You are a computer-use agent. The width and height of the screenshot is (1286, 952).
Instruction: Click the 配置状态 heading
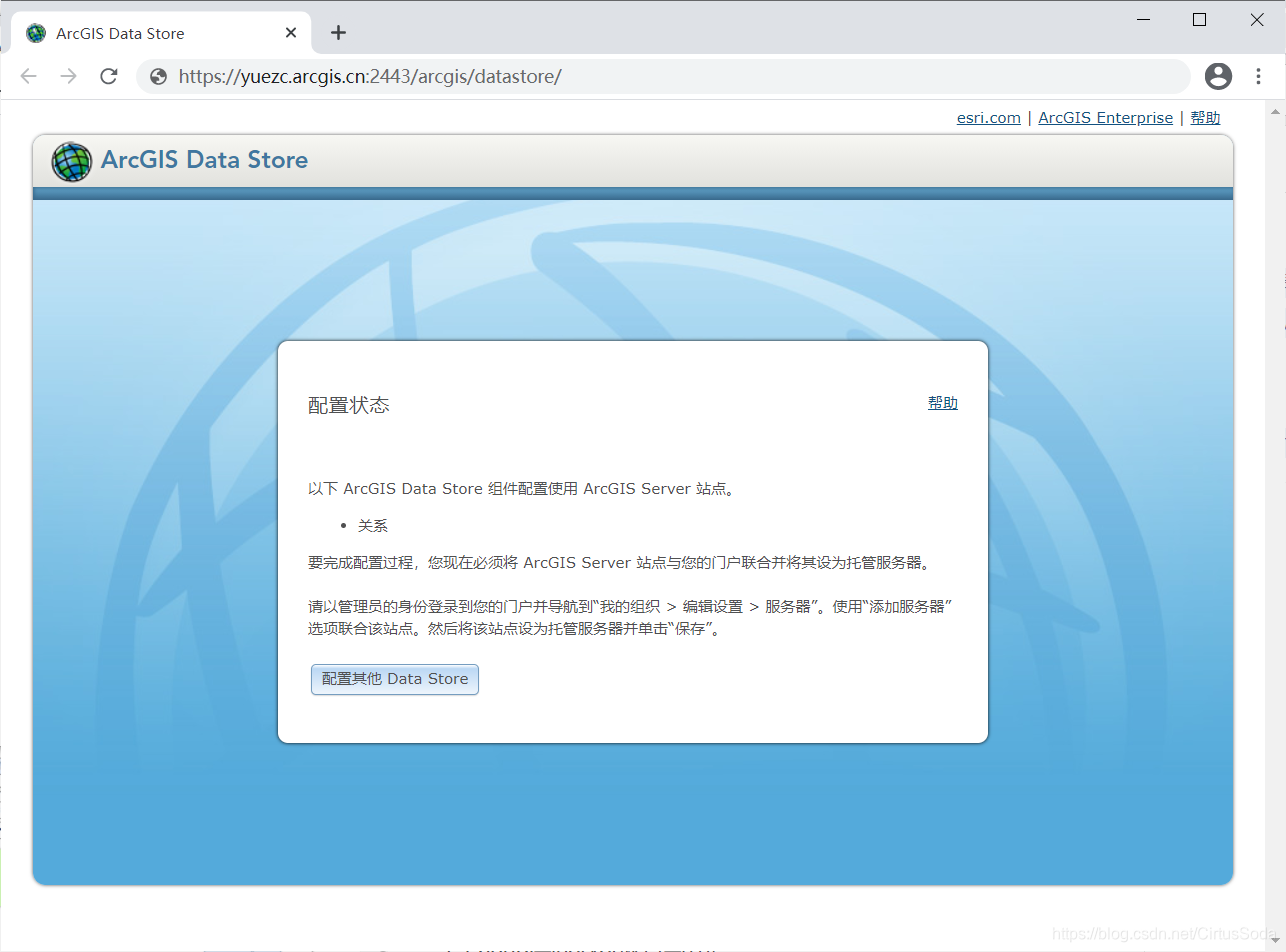pos(348,405)
